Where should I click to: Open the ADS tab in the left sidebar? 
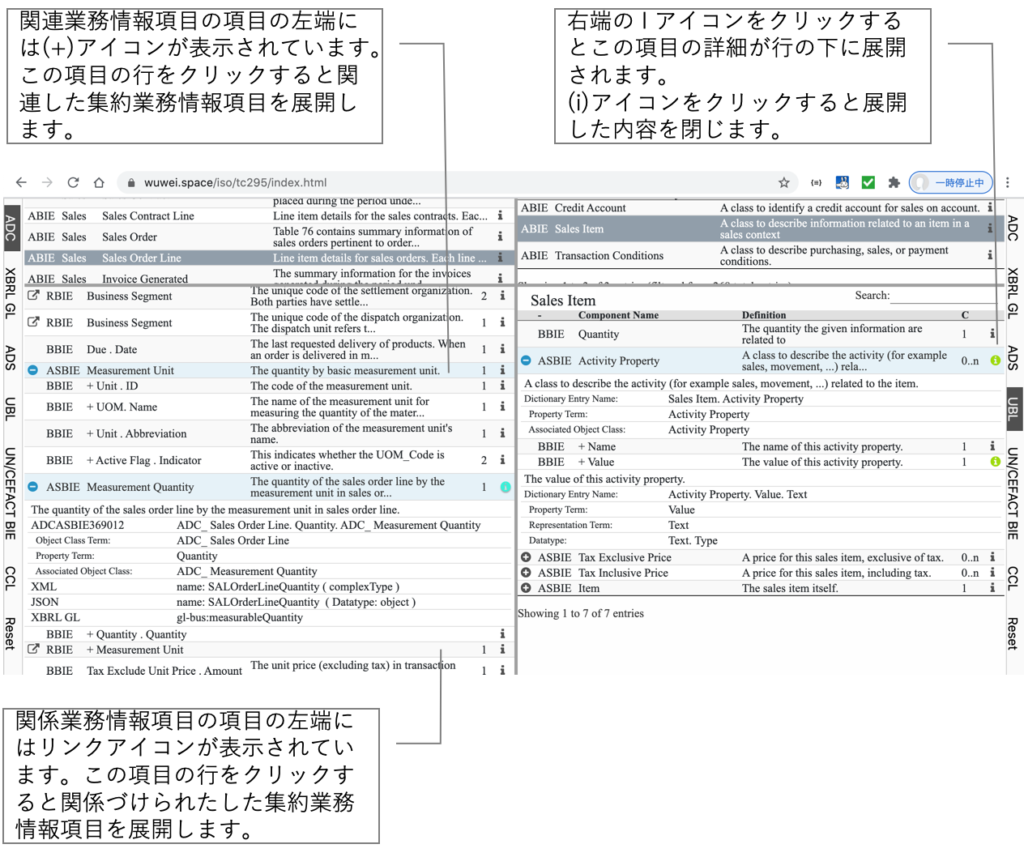pyautogui.click(x=10, y=358)
